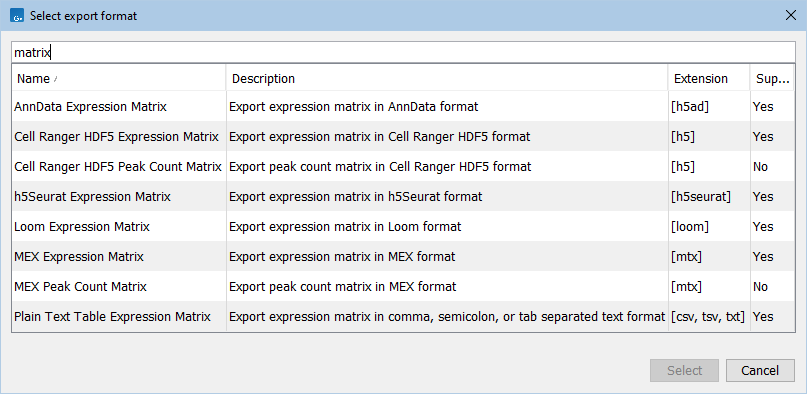The width and height of the screenshot is (807, 394).
Task: Sort by the Description column header
Action: pyautogui.click(x=447, y=79)
